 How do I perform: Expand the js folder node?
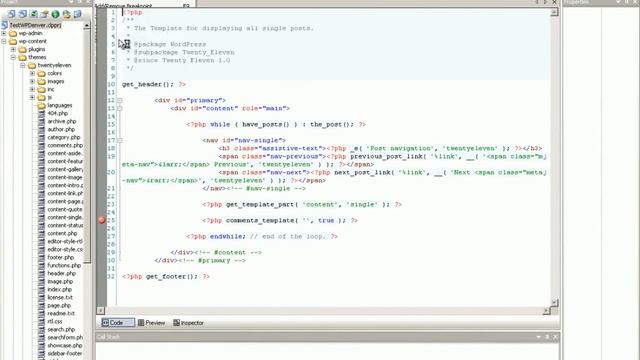point(32,98)
